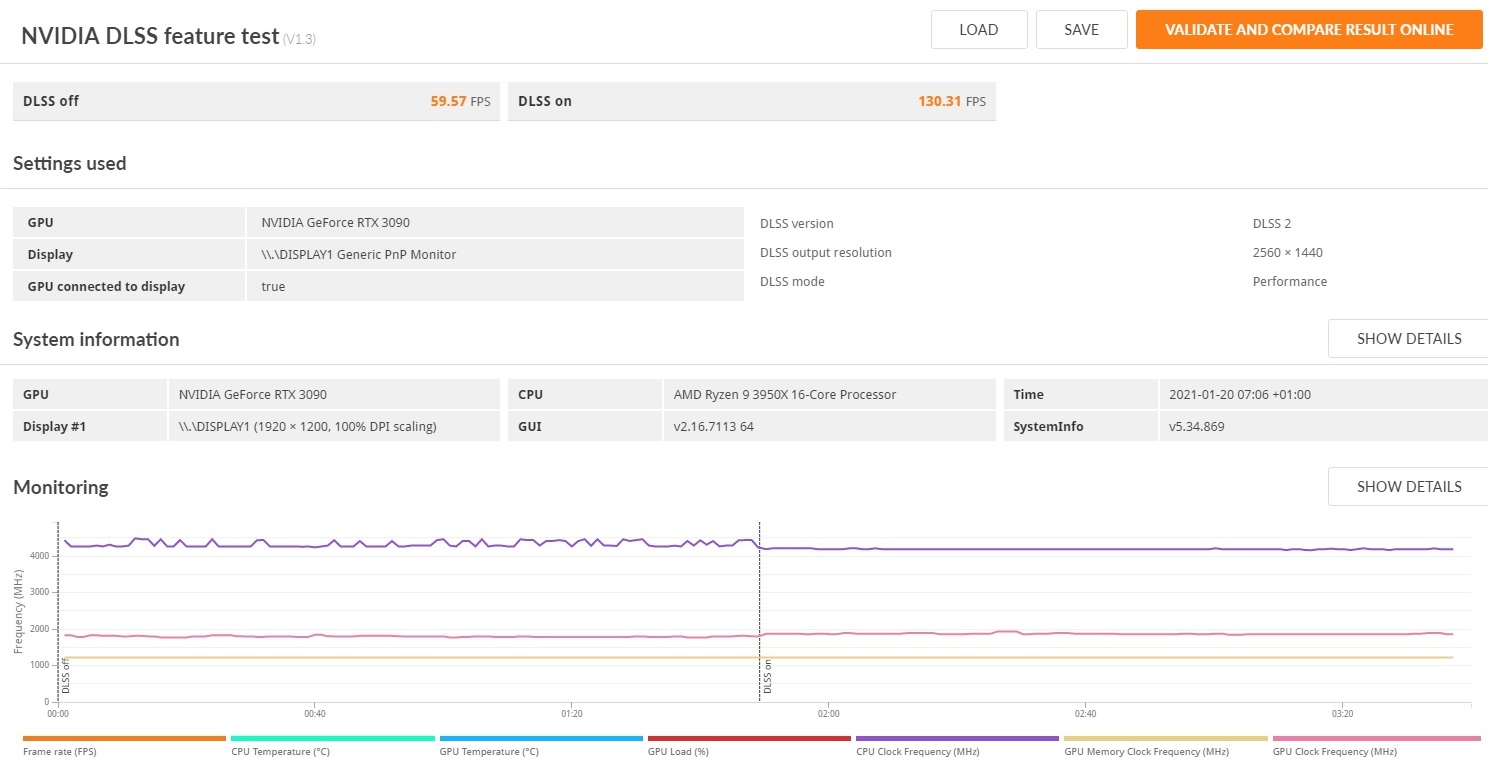The width and height of the screenshot is (1488, 774).
Task: Click the 03:20 time axis label
Action: [x=1342, y=714]
